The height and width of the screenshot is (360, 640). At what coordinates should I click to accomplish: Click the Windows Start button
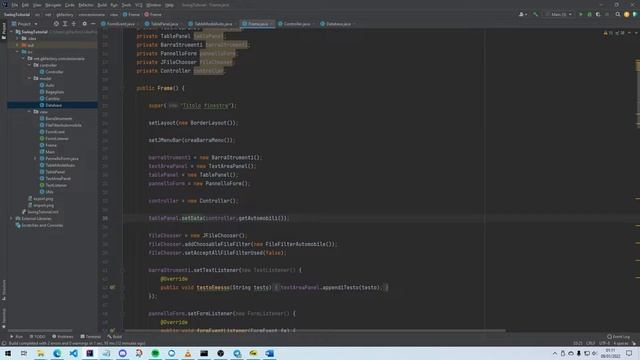[x=8, y=353]
